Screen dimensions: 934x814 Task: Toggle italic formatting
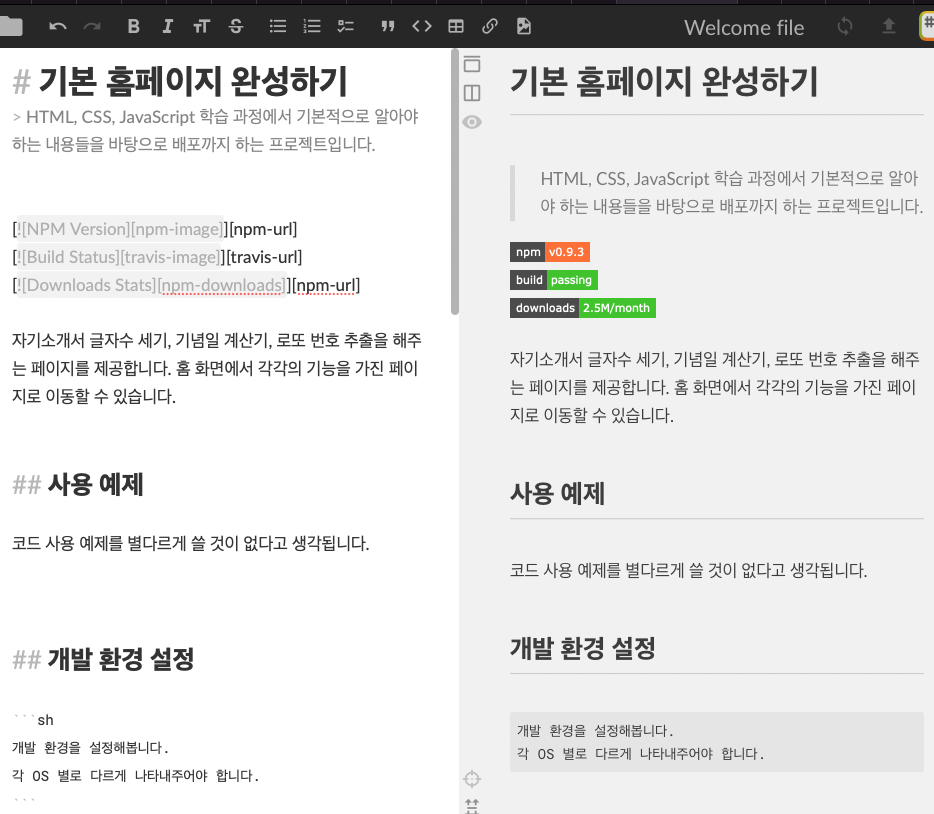pos(167,26)
